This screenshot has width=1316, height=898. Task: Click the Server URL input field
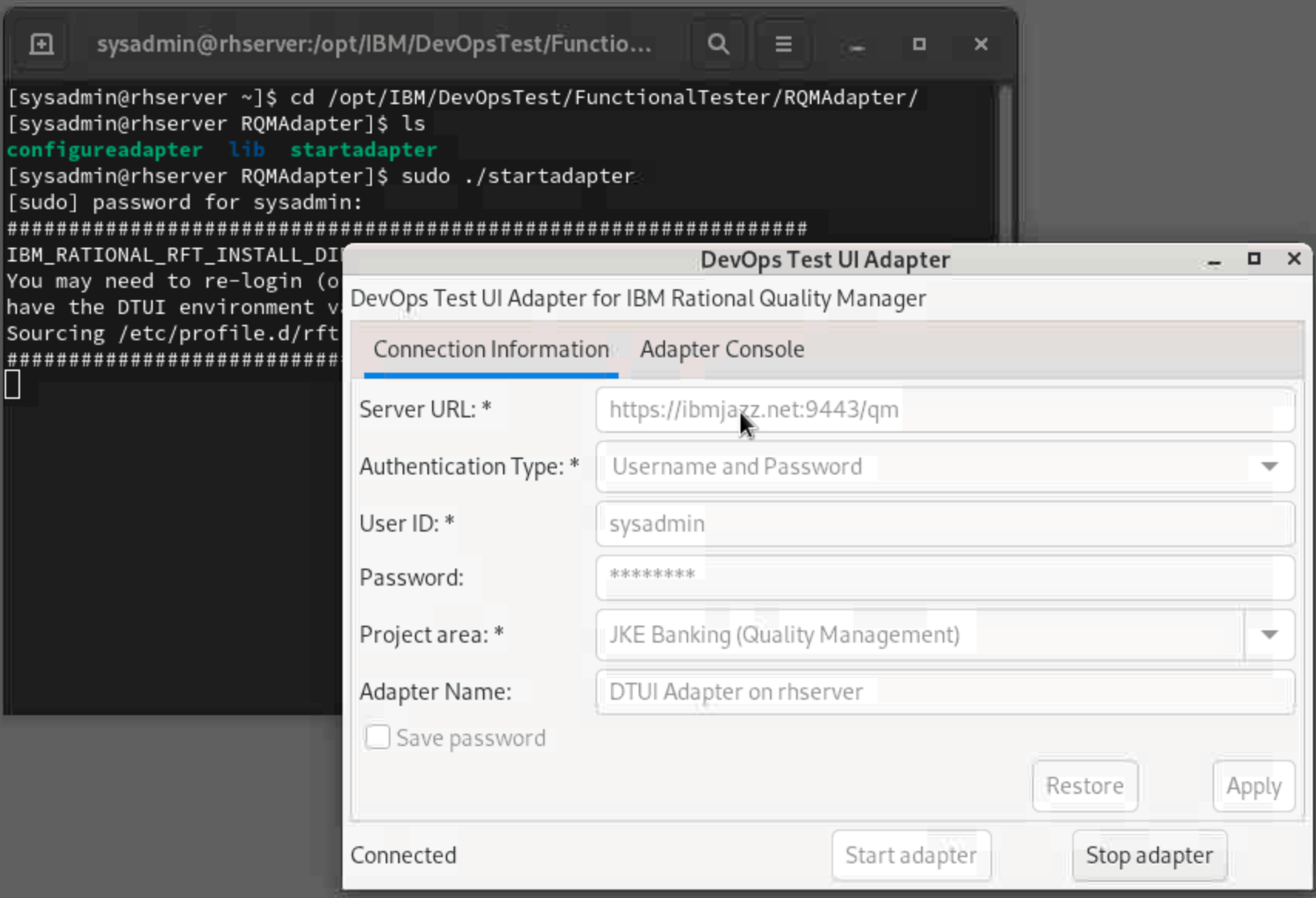click(x=944, y=410)
